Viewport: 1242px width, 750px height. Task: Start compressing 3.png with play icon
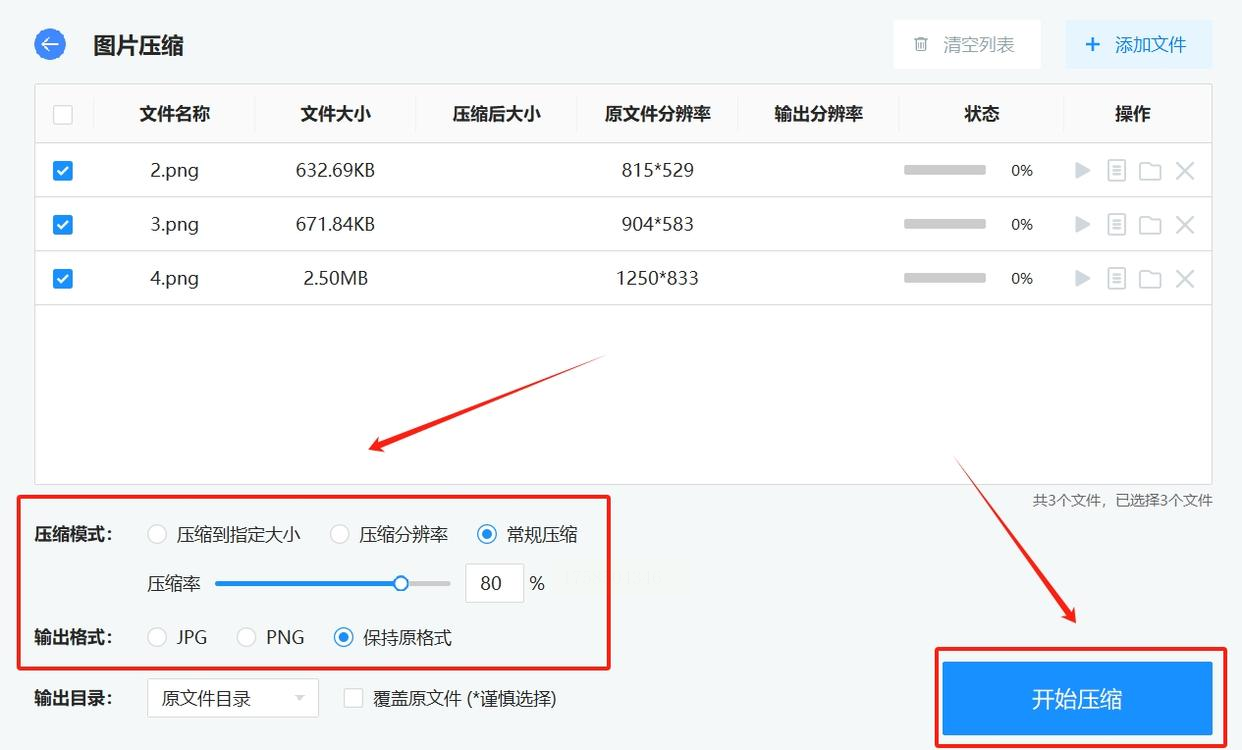[1082, 225]
